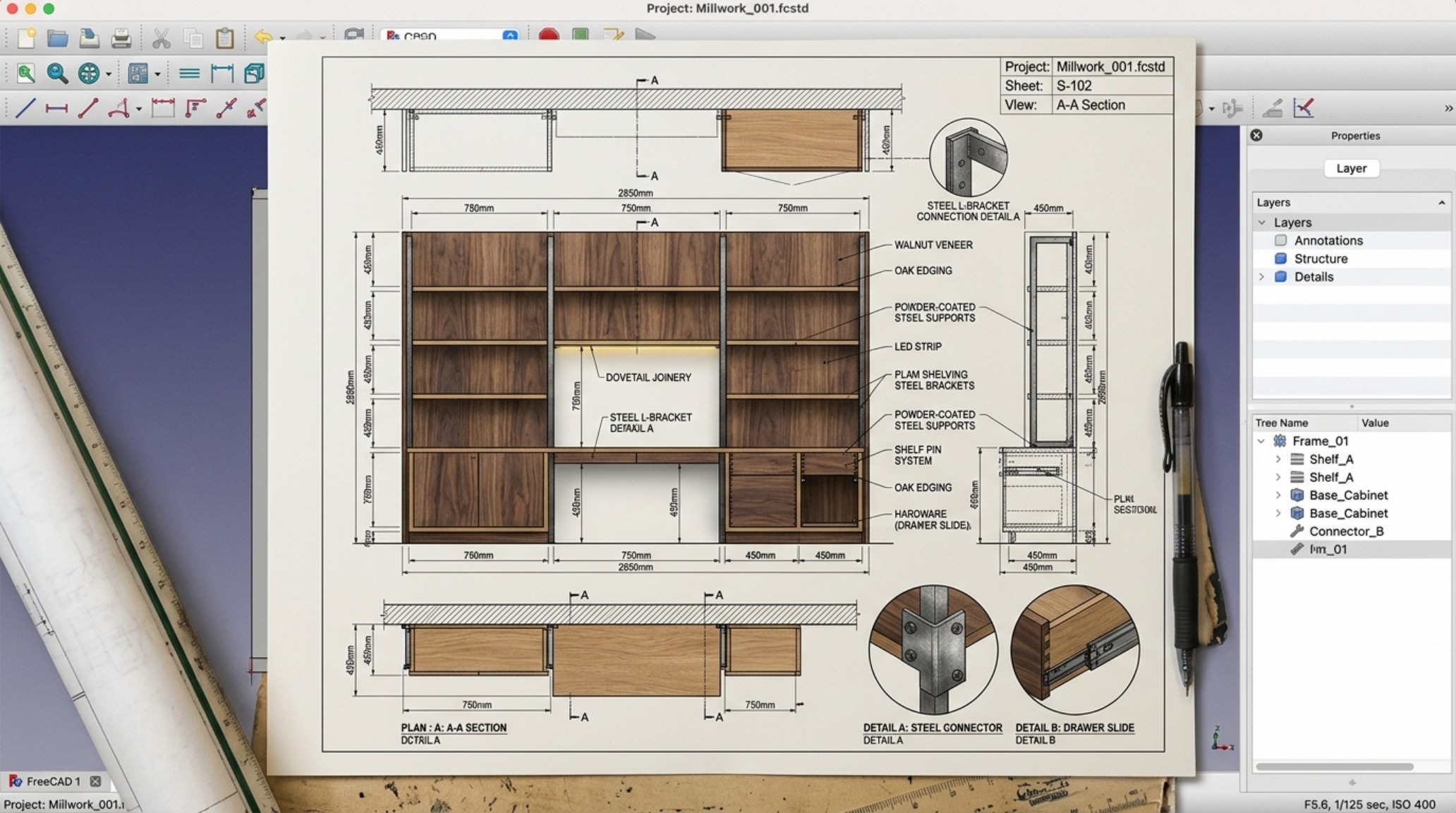The image size is (1456, 813).
Task: Select the length dimension box tool
Action: pos(163,108)
